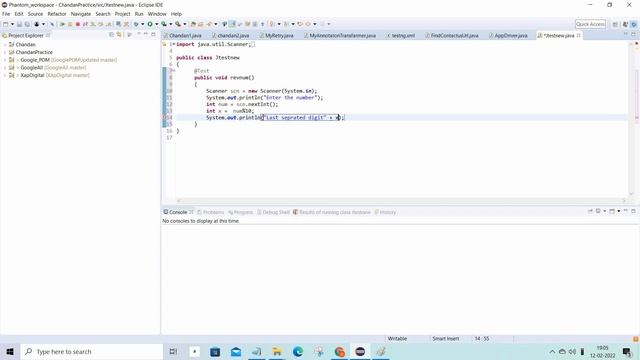Close the Jtestnew.java editor tab

[578, 36]
